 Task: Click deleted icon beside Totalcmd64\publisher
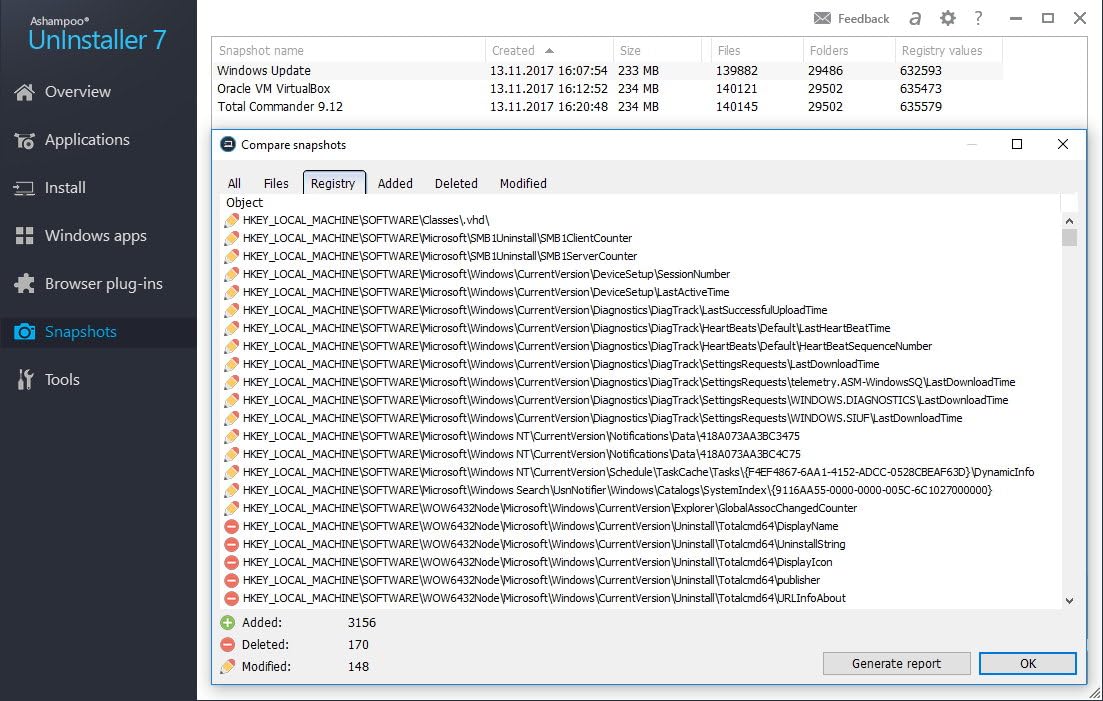click(x=231, y=580)
